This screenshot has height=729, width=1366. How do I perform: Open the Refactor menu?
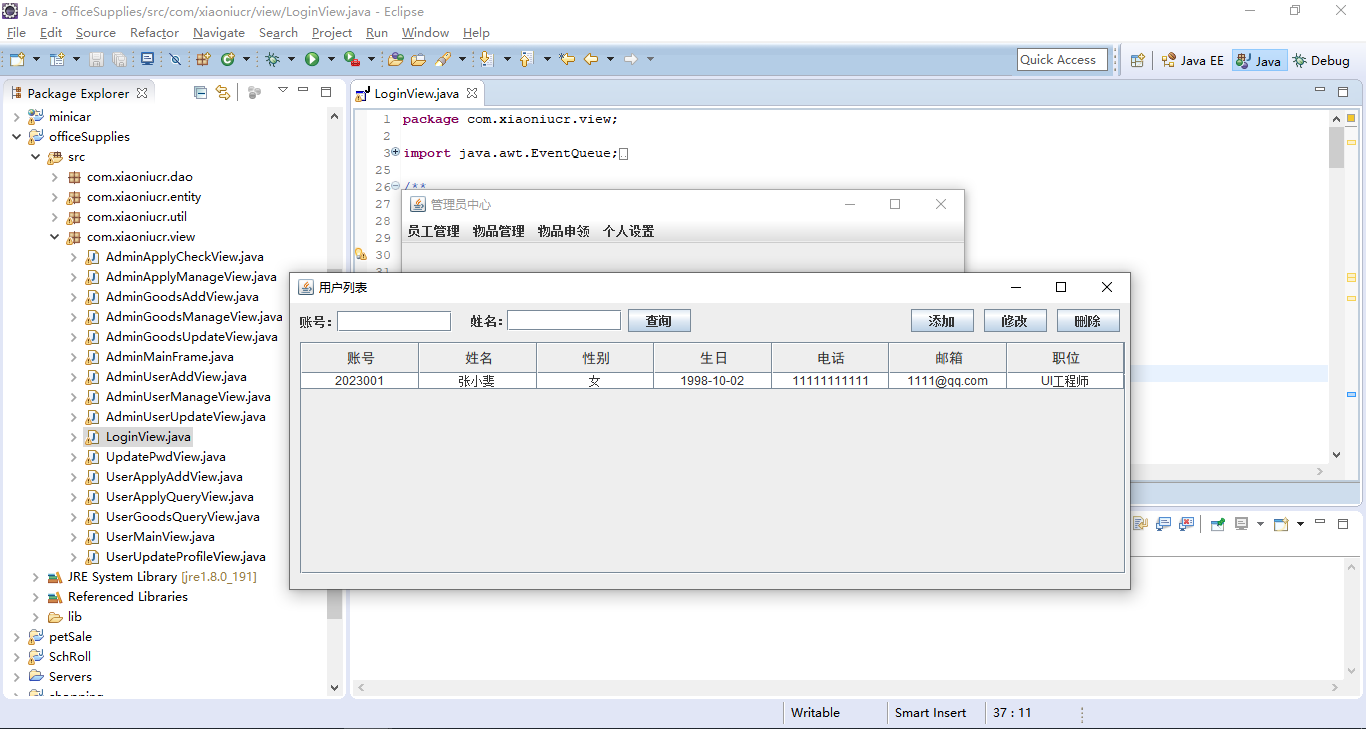point(154,33)
